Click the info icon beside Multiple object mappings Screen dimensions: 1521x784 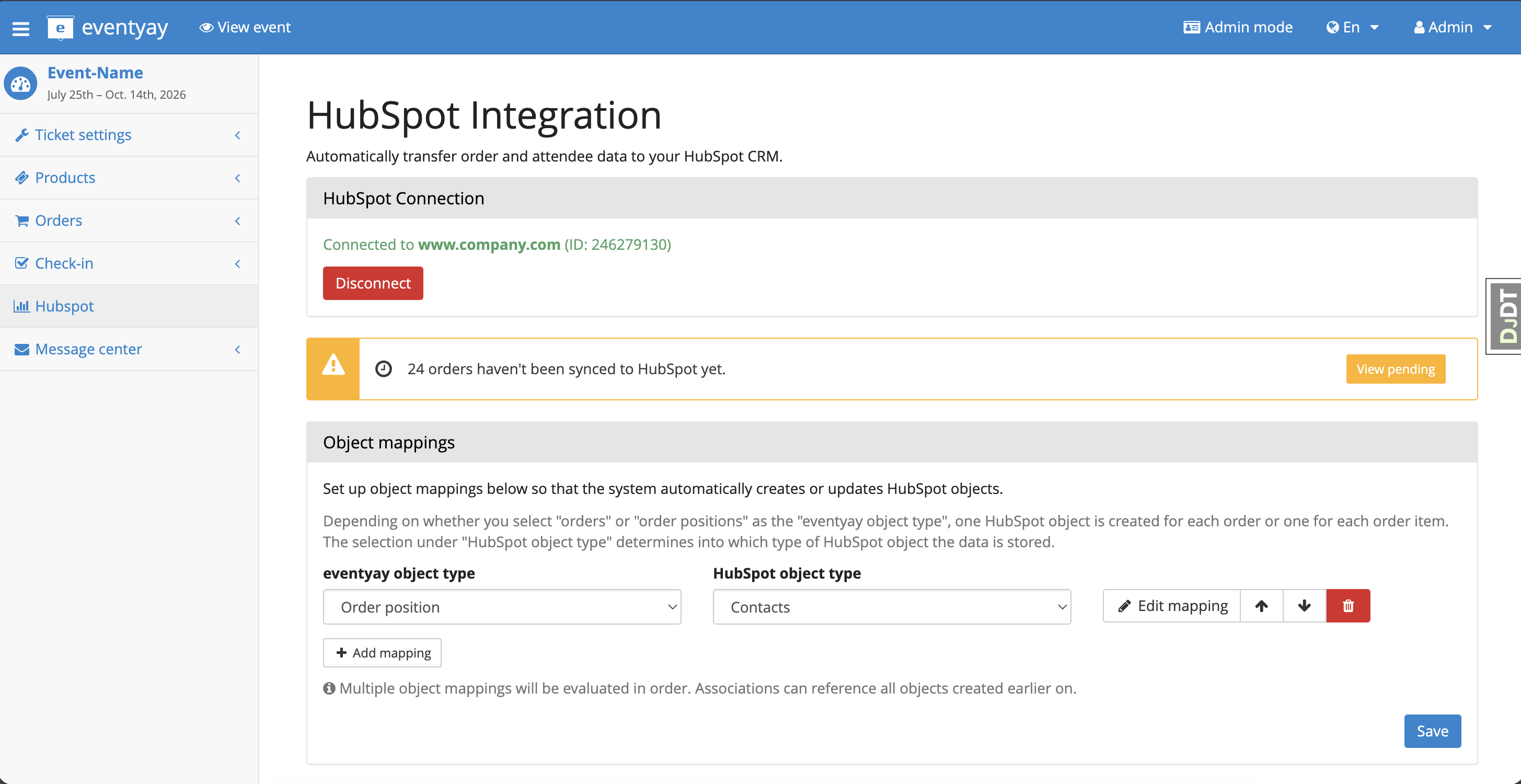point(329,688)
